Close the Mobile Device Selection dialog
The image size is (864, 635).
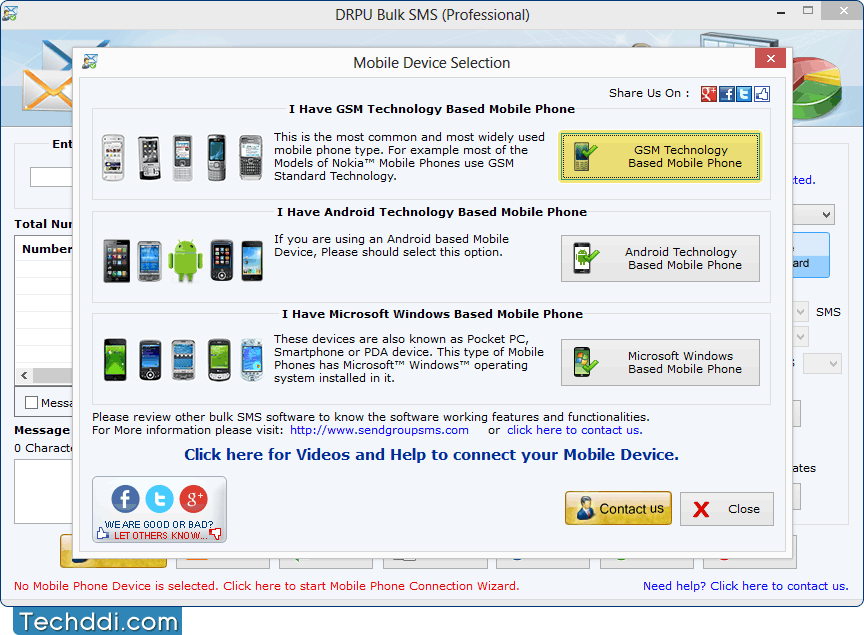tap(771, 58)
